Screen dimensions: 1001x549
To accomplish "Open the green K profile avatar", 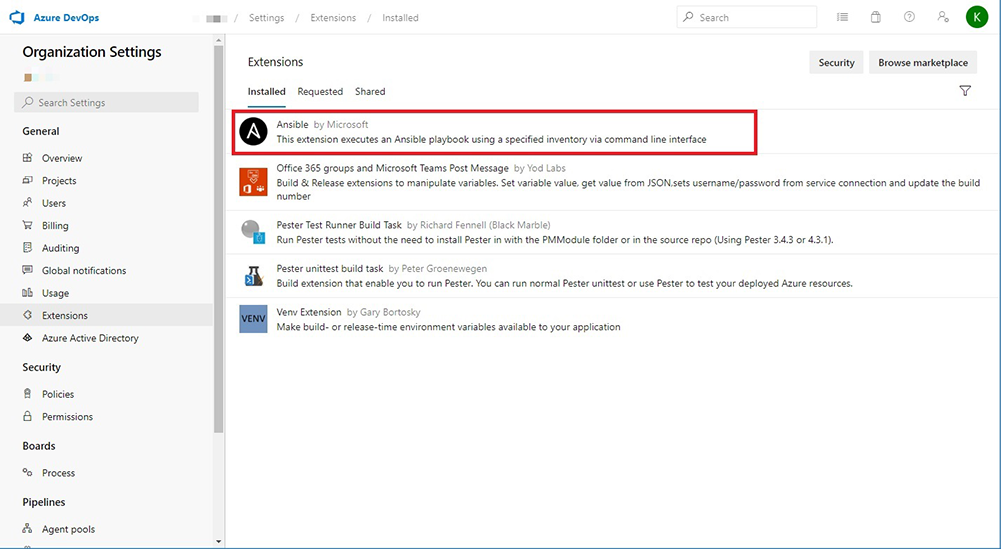I will tap(977, 17).
